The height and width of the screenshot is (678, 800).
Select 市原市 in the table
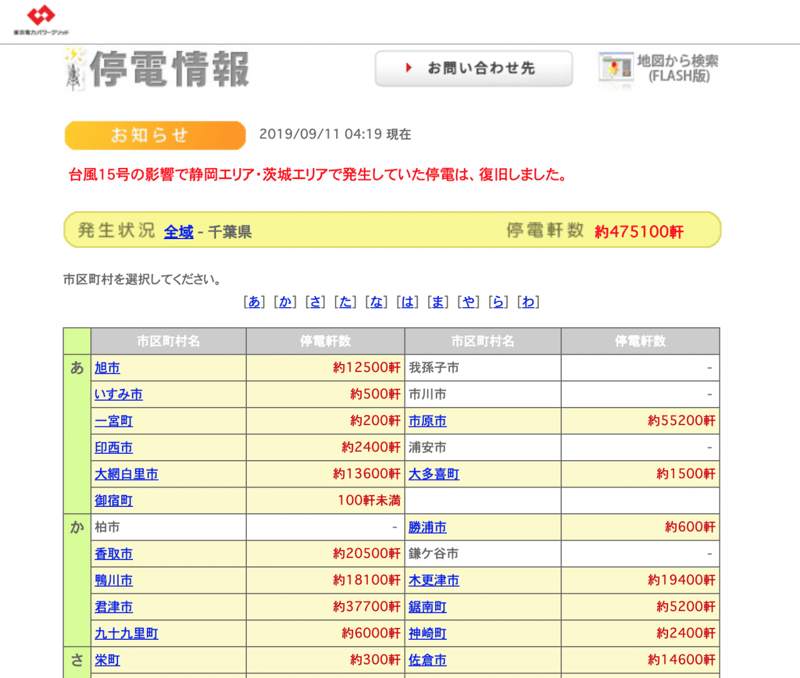pos(427,421)
